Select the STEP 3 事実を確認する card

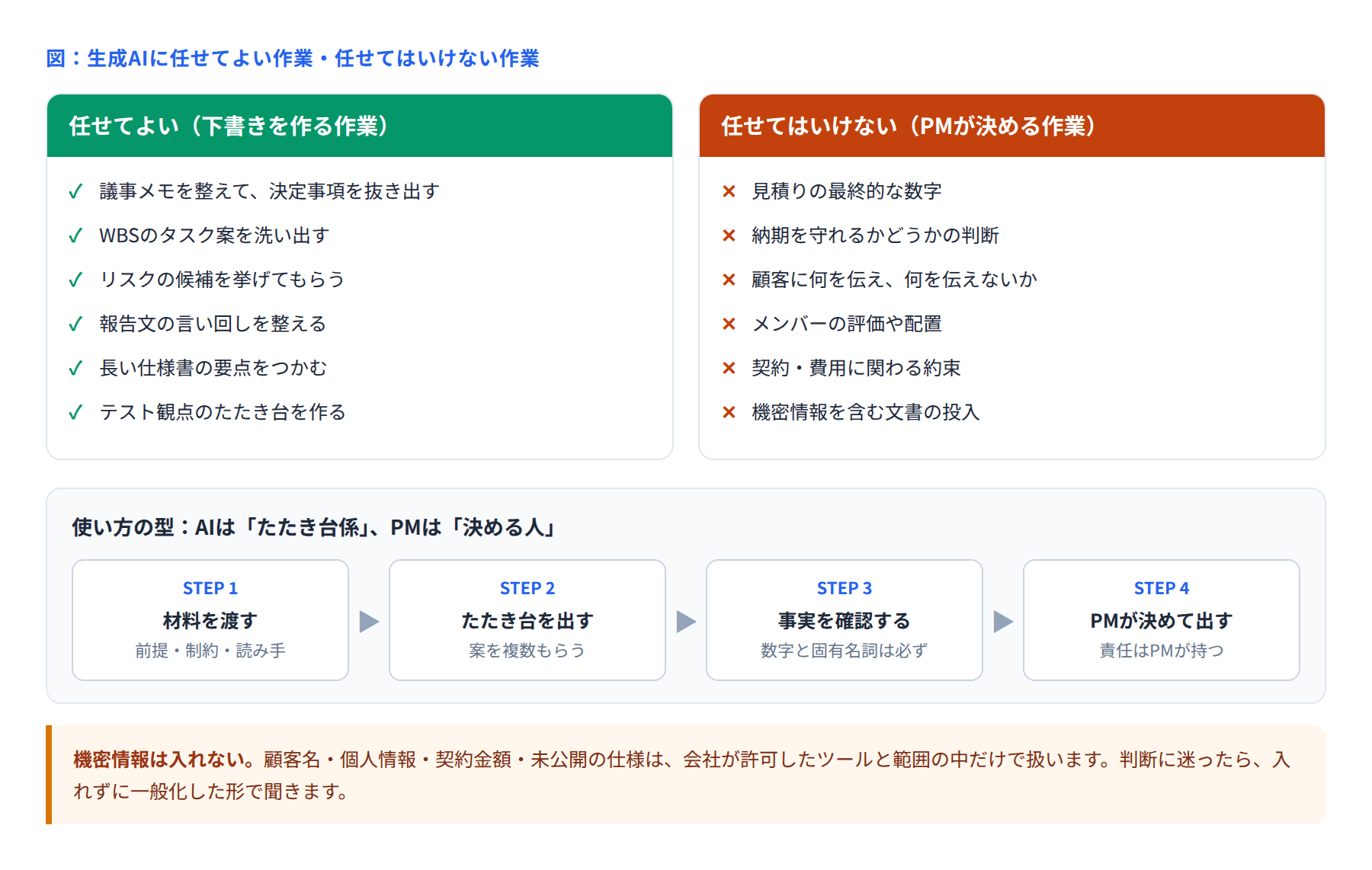click(845, 620)
